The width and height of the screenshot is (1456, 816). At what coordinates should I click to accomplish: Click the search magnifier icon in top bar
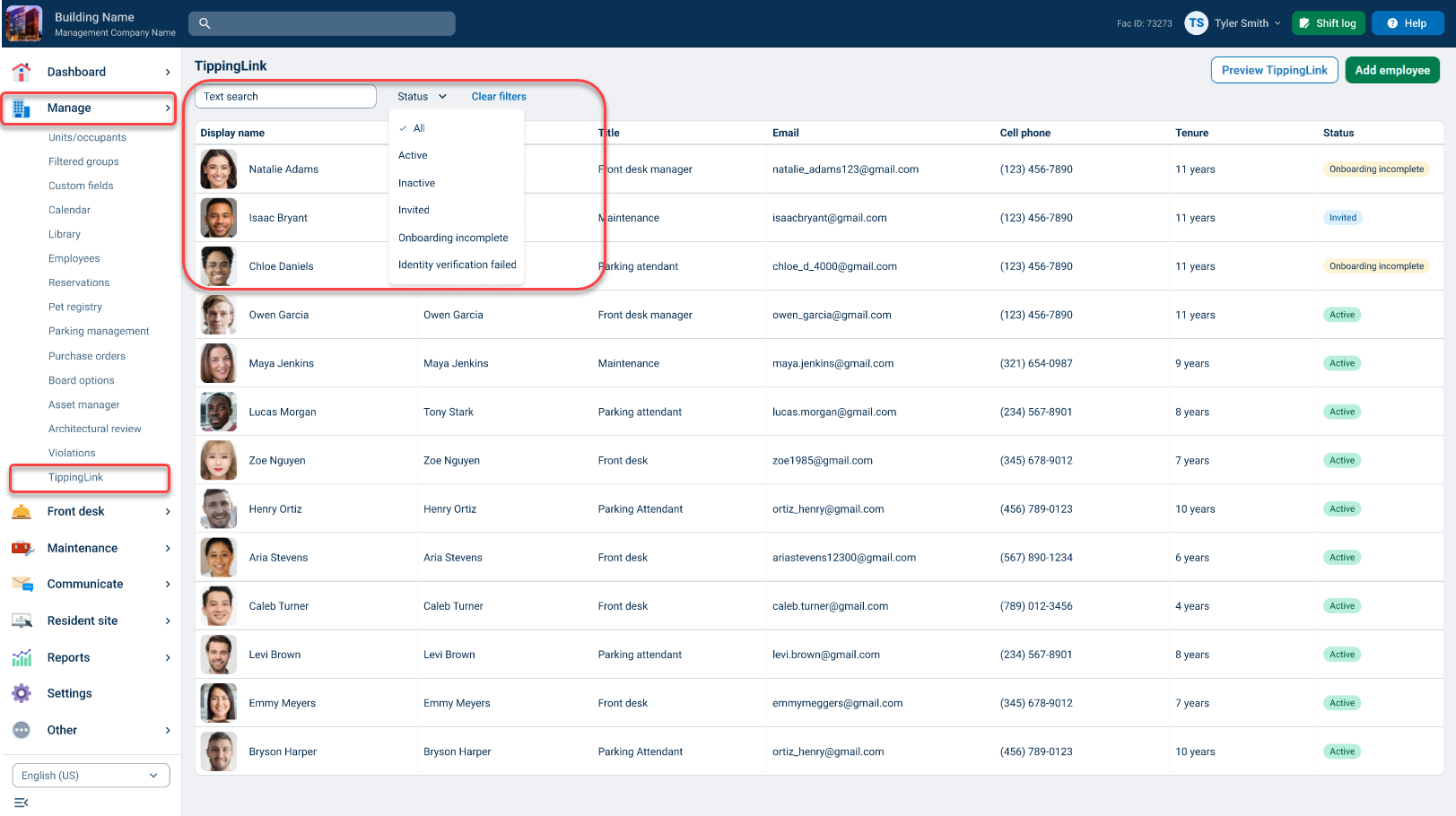(x=205, y=23)
